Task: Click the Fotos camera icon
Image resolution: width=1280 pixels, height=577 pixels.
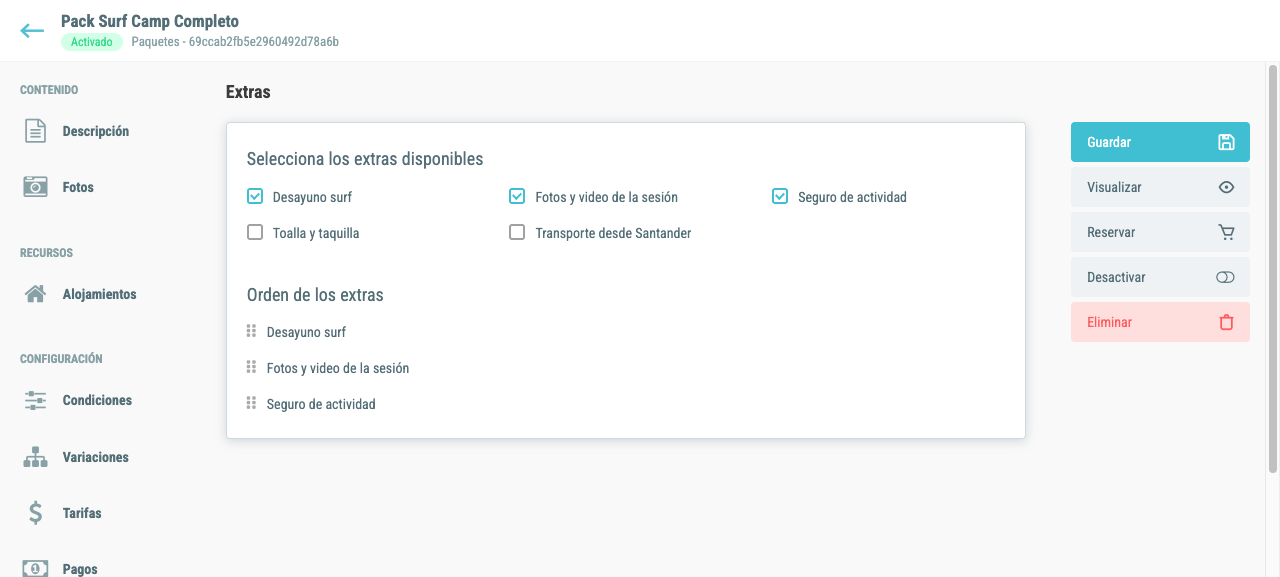Action: [x=35, y=187]
